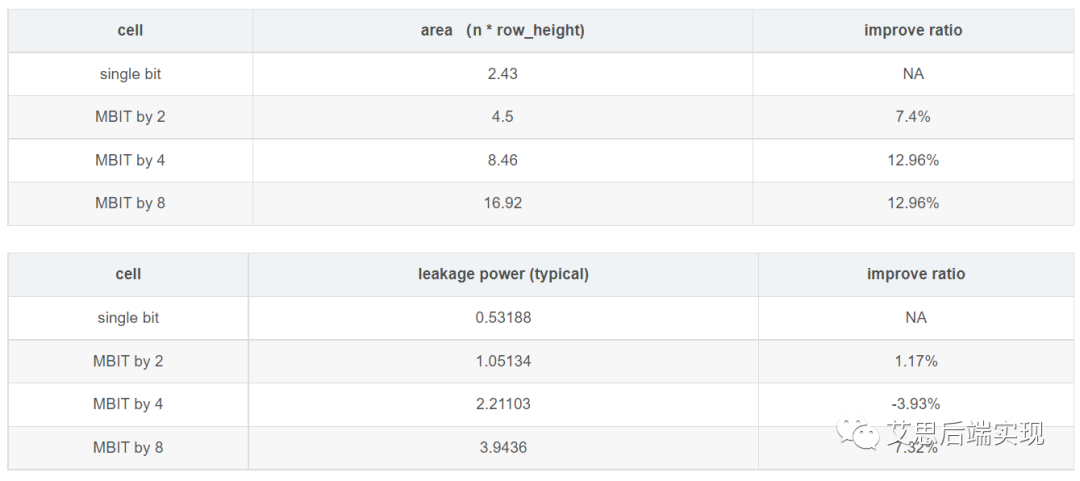Click the leakage power value 0.53188
This screenshot has height=481, width=1080.
coord(503,318)
